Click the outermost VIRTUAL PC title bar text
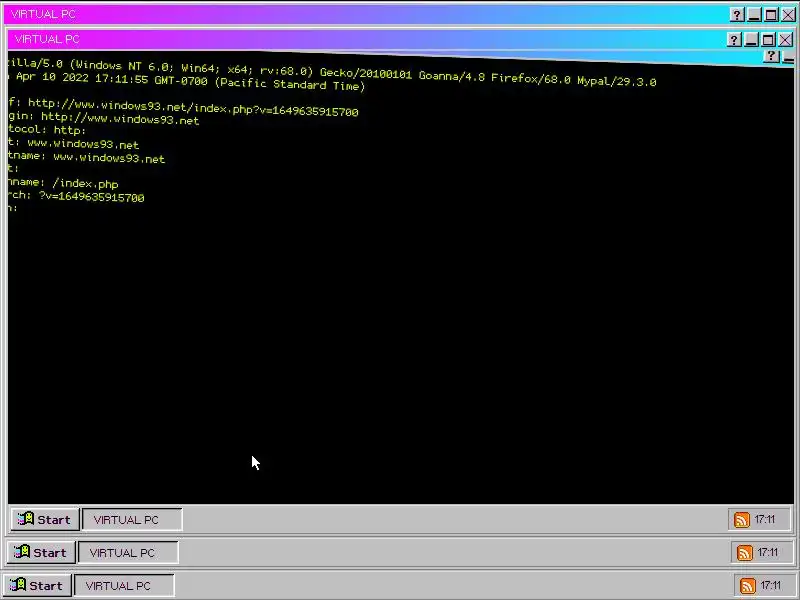This screenshot has height=600, width=800. [43, 14]
